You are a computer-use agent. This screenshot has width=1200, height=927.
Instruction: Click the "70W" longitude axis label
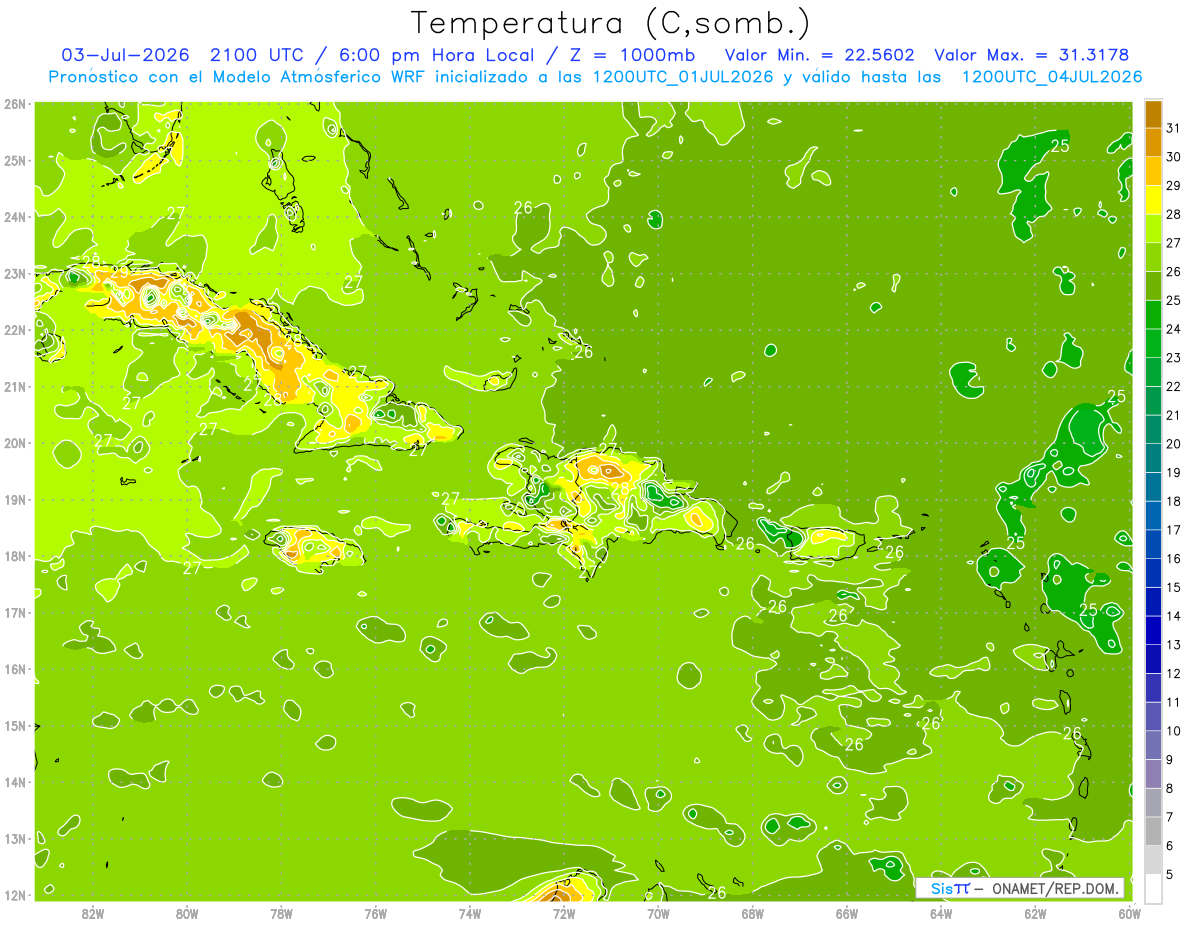658,913
